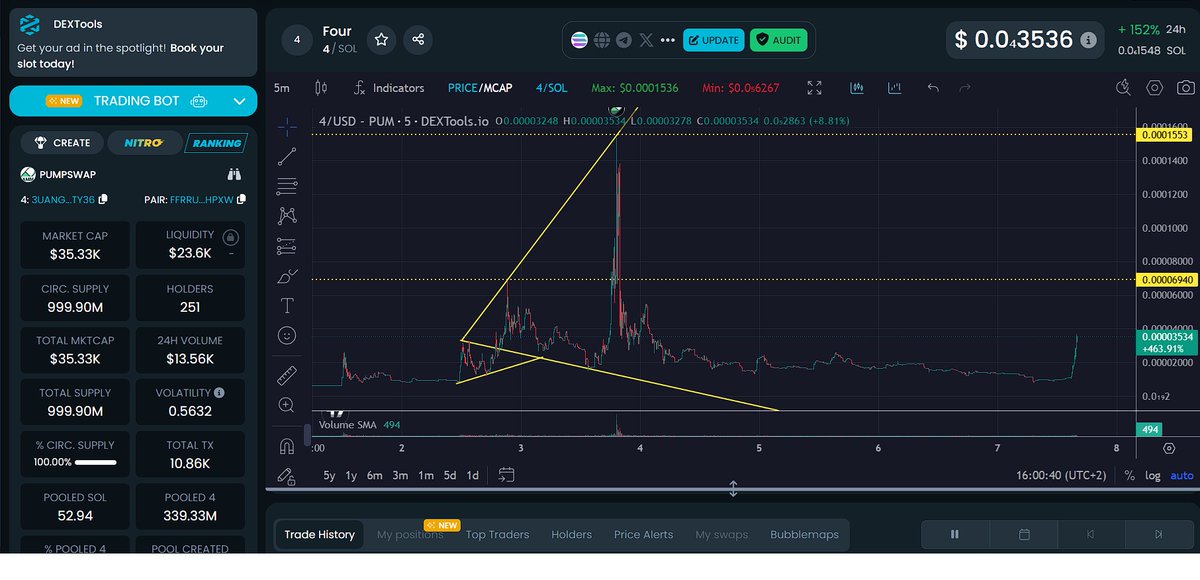Set chart range to 5d
The height and width of the screenshot is (580, 1200).
coord(450,476)
